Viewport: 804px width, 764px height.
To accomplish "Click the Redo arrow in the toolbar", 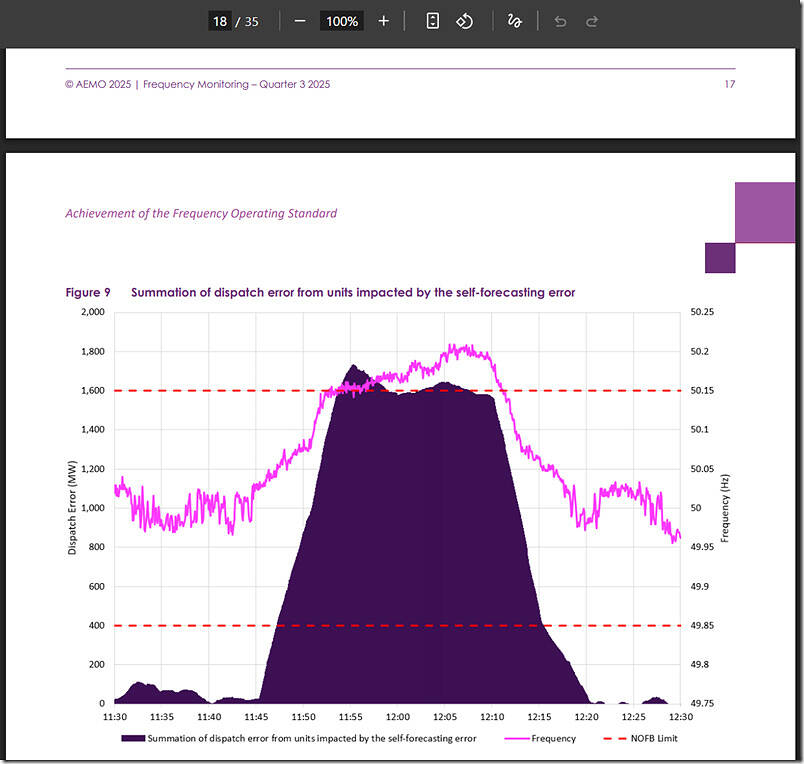I will [590, 20].
